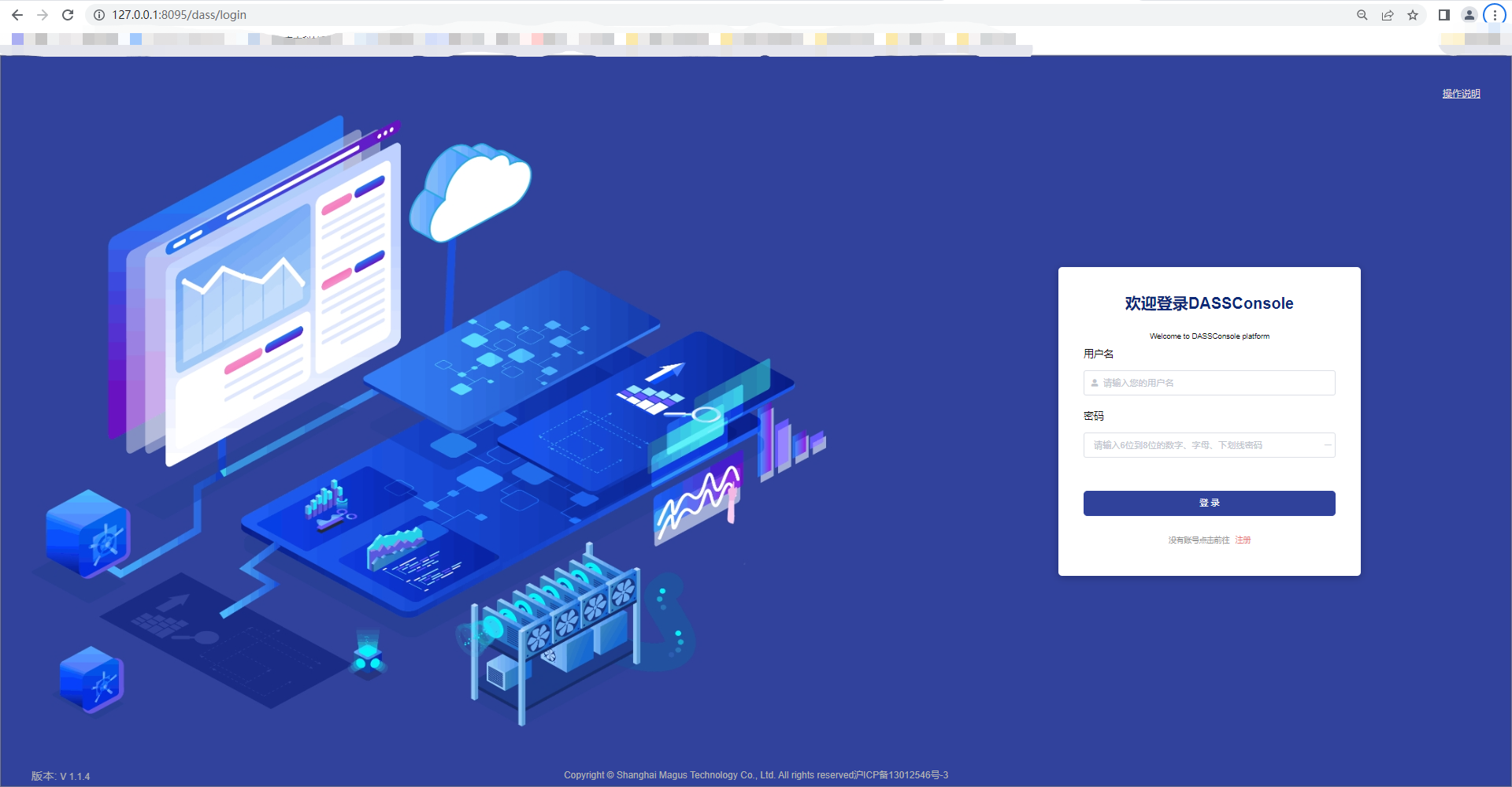Click the 注册 register link
Screen dimensions: 1512x787
(x=1243, y=540)
